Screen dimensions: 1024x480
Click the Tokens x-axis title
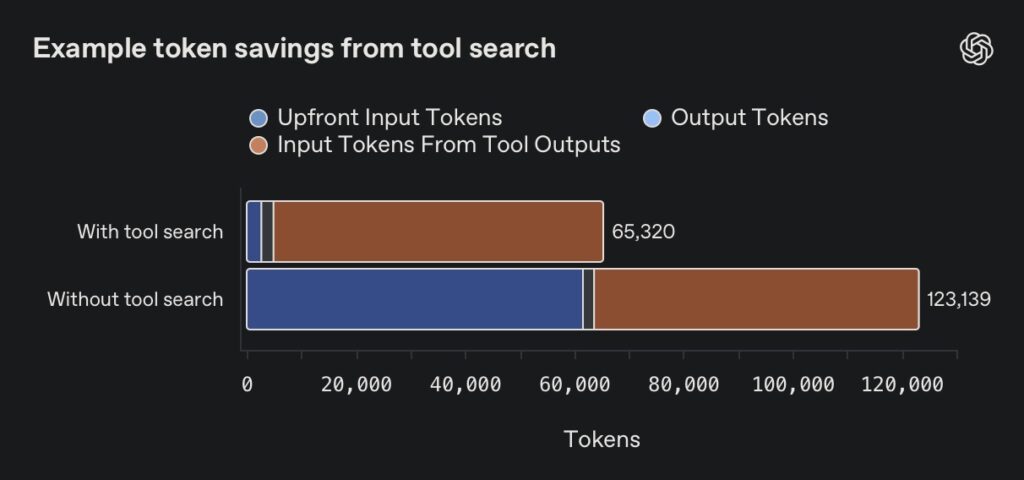click(602, 439)
